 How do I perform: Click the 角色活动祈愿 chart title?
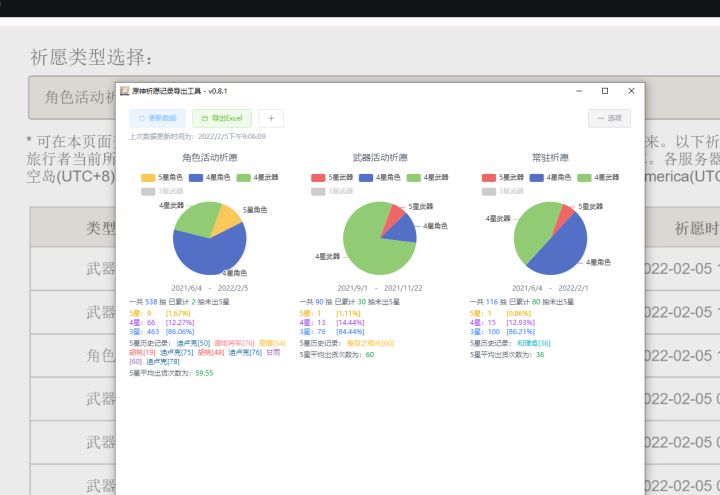[210, 158]
